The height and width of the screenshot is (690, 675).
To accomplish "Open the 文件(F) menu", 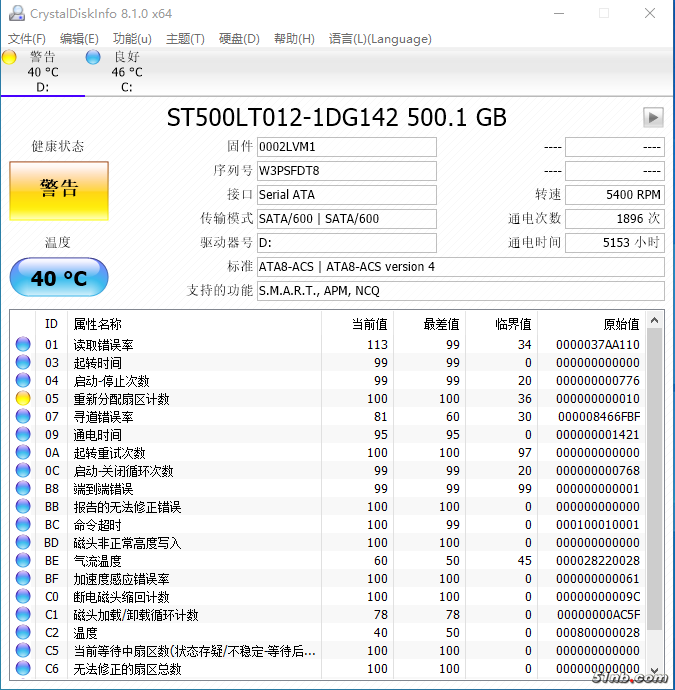I will pyautogui.click(x=27, y=39).
